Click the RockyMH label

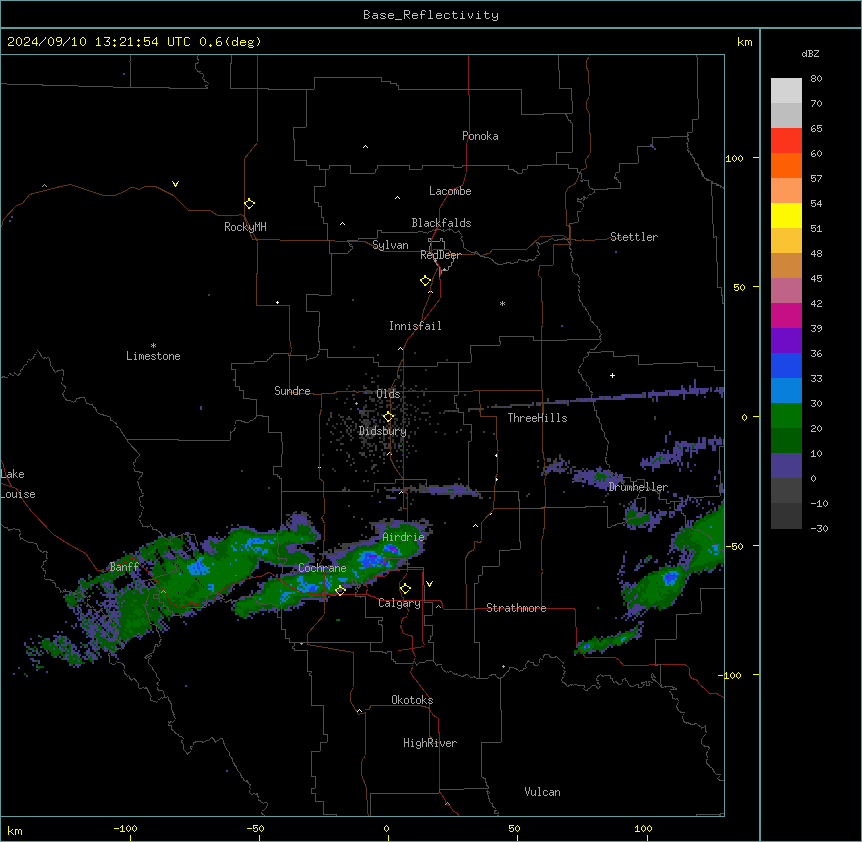(x=245, y=227)
